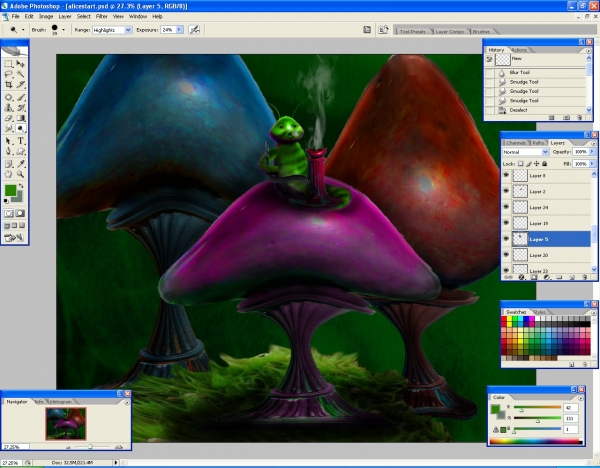Viewport: 600px width, 468px height.
Task: Hide Layer 19 visibility eye
Action: 506,223
